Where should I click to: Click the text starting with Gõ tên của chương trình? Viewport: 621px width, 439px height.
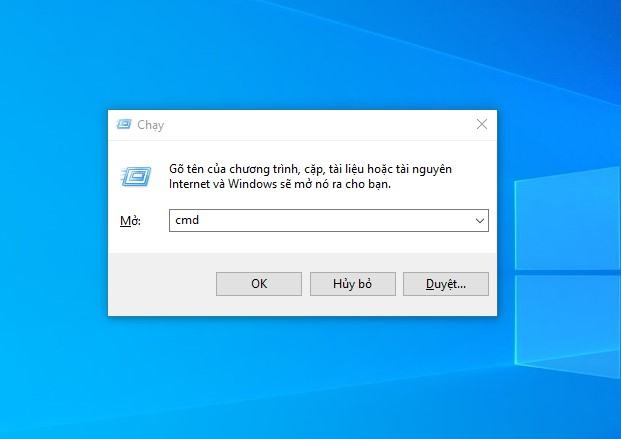point(310,176)
